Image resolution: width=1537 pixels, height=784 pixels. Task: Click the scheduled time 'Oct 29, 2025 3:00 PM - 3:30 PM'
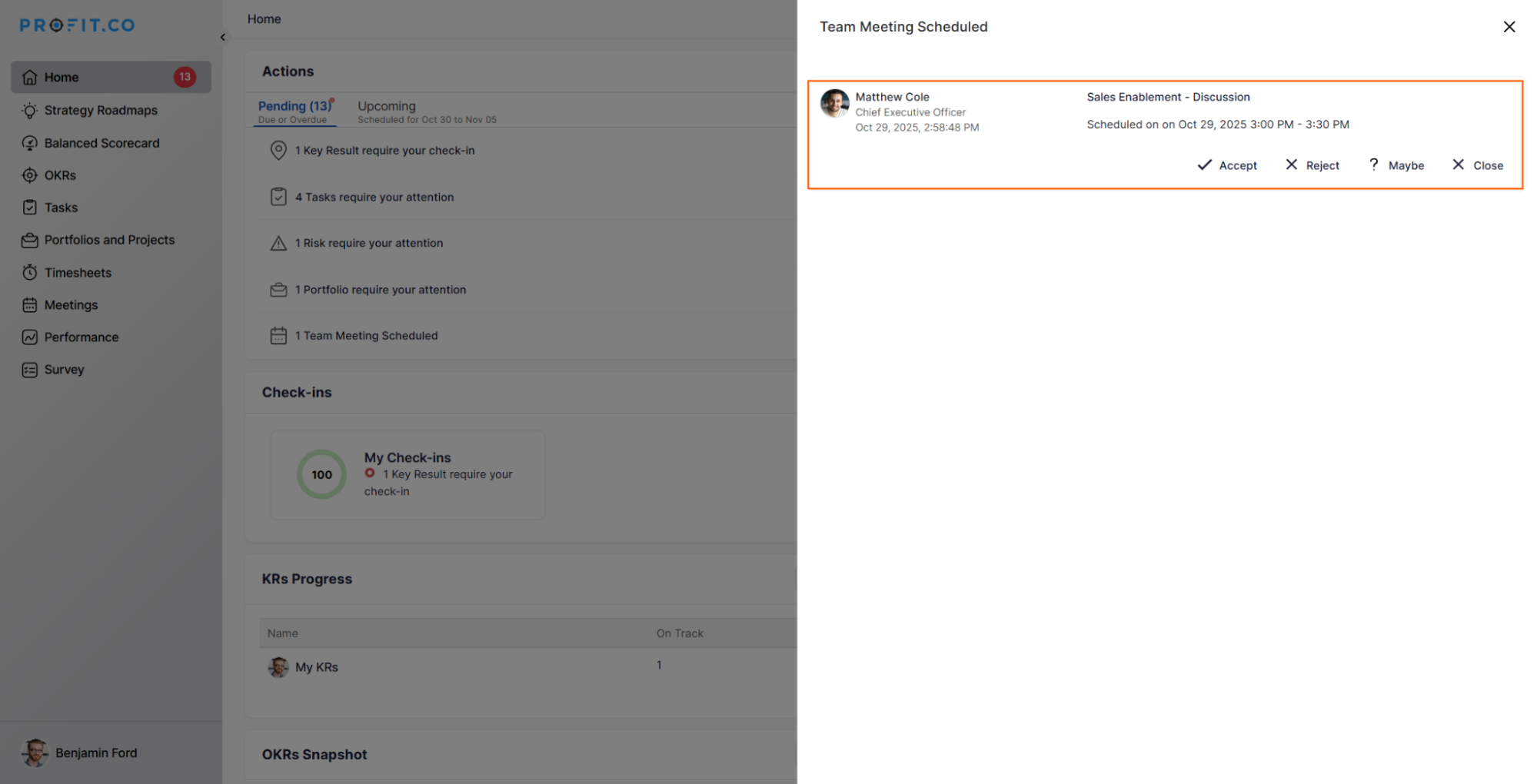click(1264, 125)
